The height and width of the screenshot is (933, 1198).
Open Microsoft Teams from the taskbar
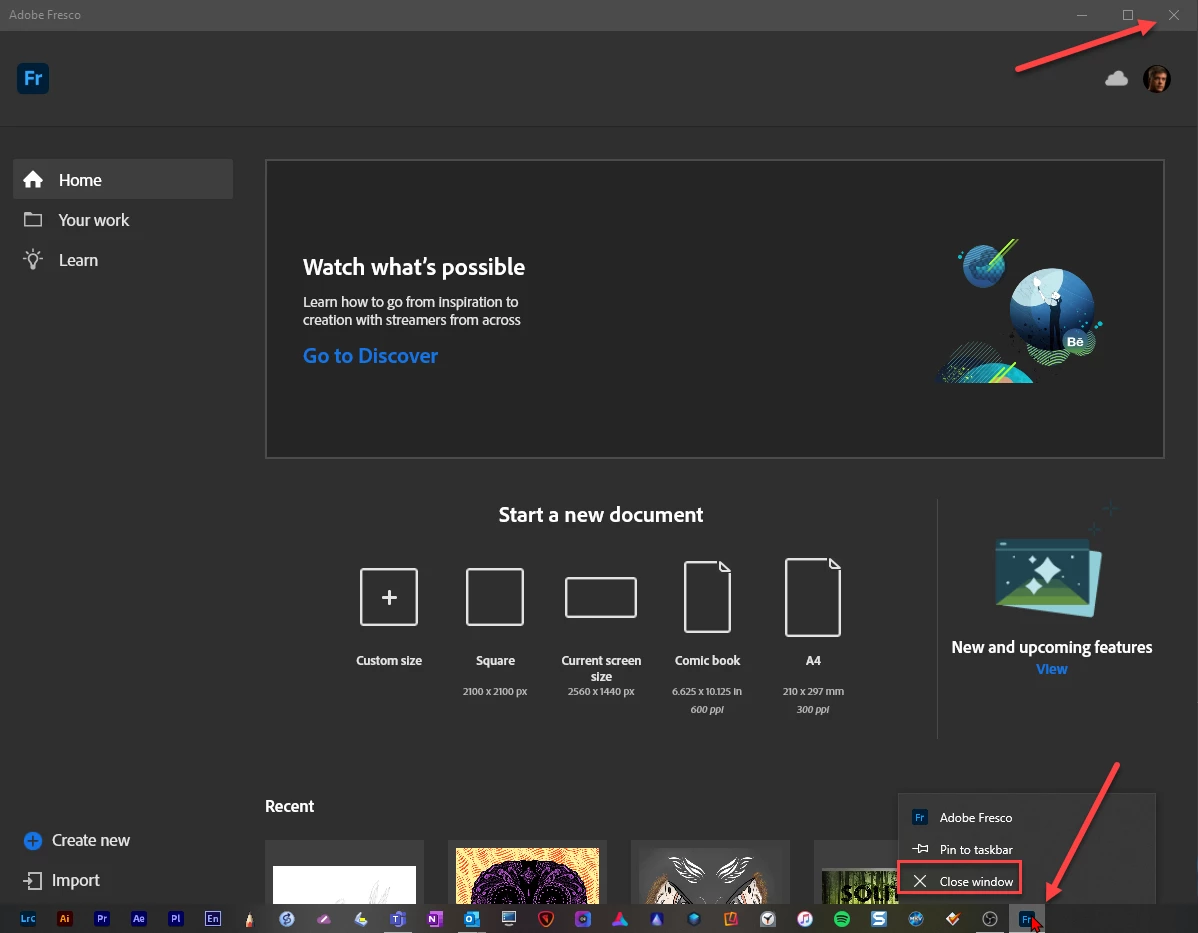pyautogui.click(x=398, y=919)
